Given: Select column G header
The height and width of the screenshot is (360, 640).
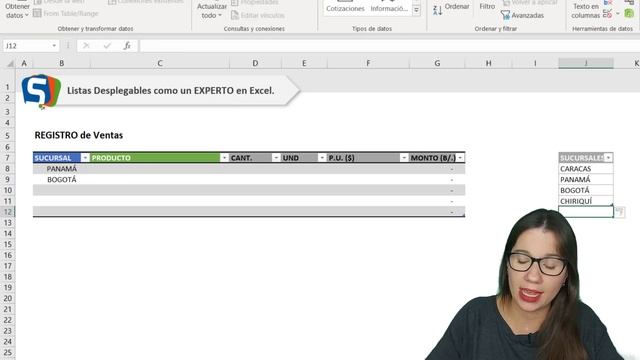Looking at the screenshot, I should (437, 63).
